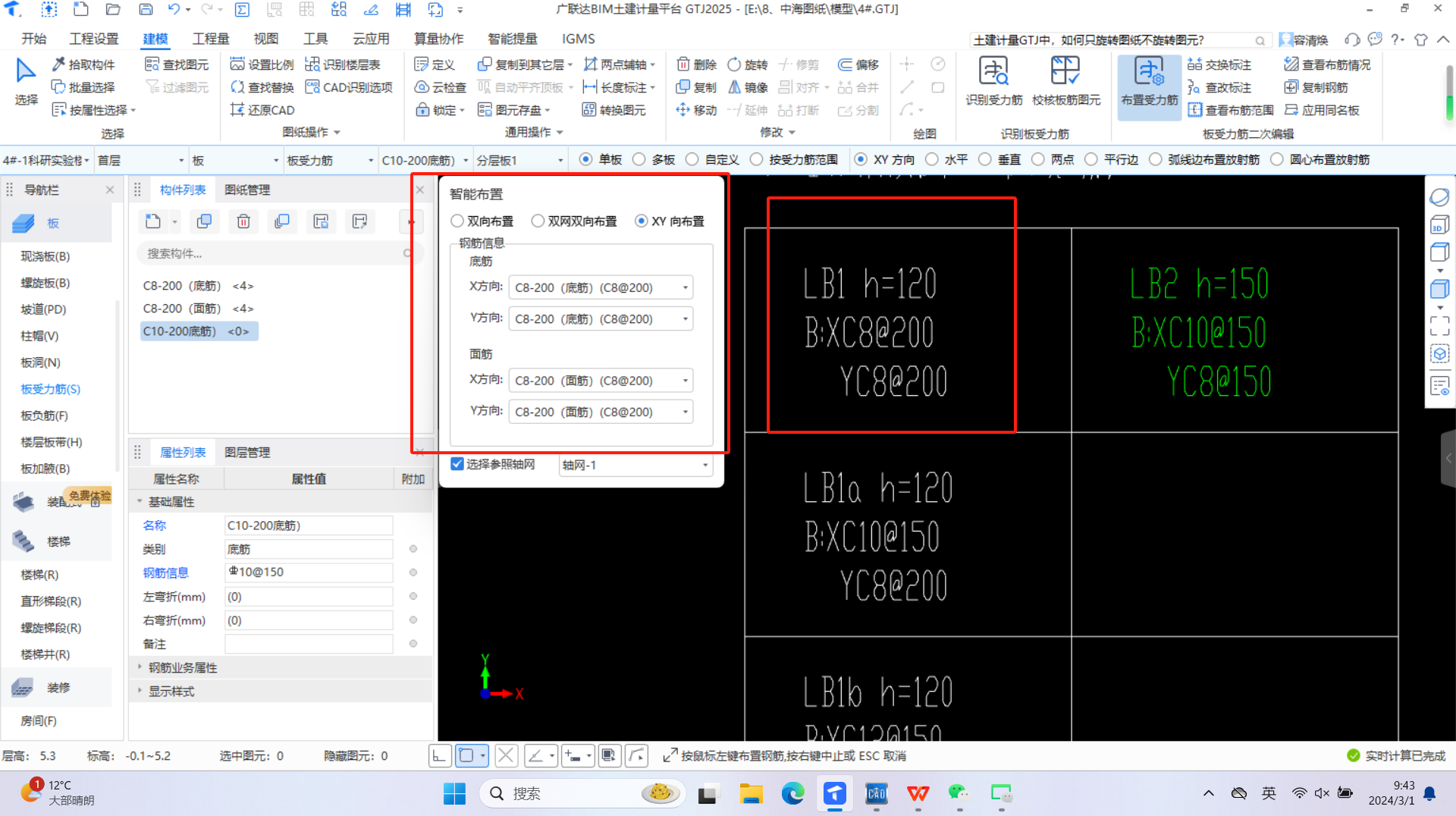Screen dimensions: 1456x816
Task: Open 面筋 X方向 rebar dropdown
Action: click(x=601, y=381)
